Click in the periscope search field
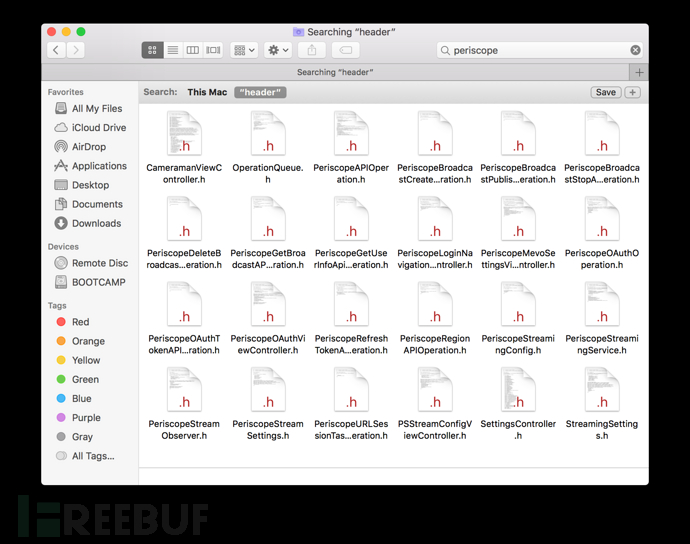 tap(539, 50)
